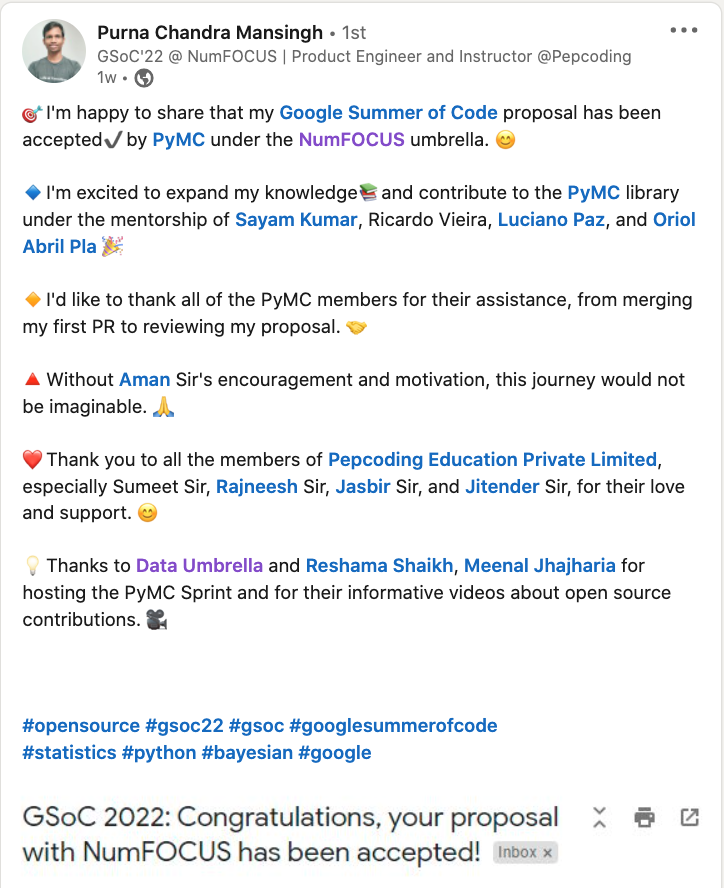Open the Google Summer of Code link
Viewport: 724px width, 888px height.
388,113
